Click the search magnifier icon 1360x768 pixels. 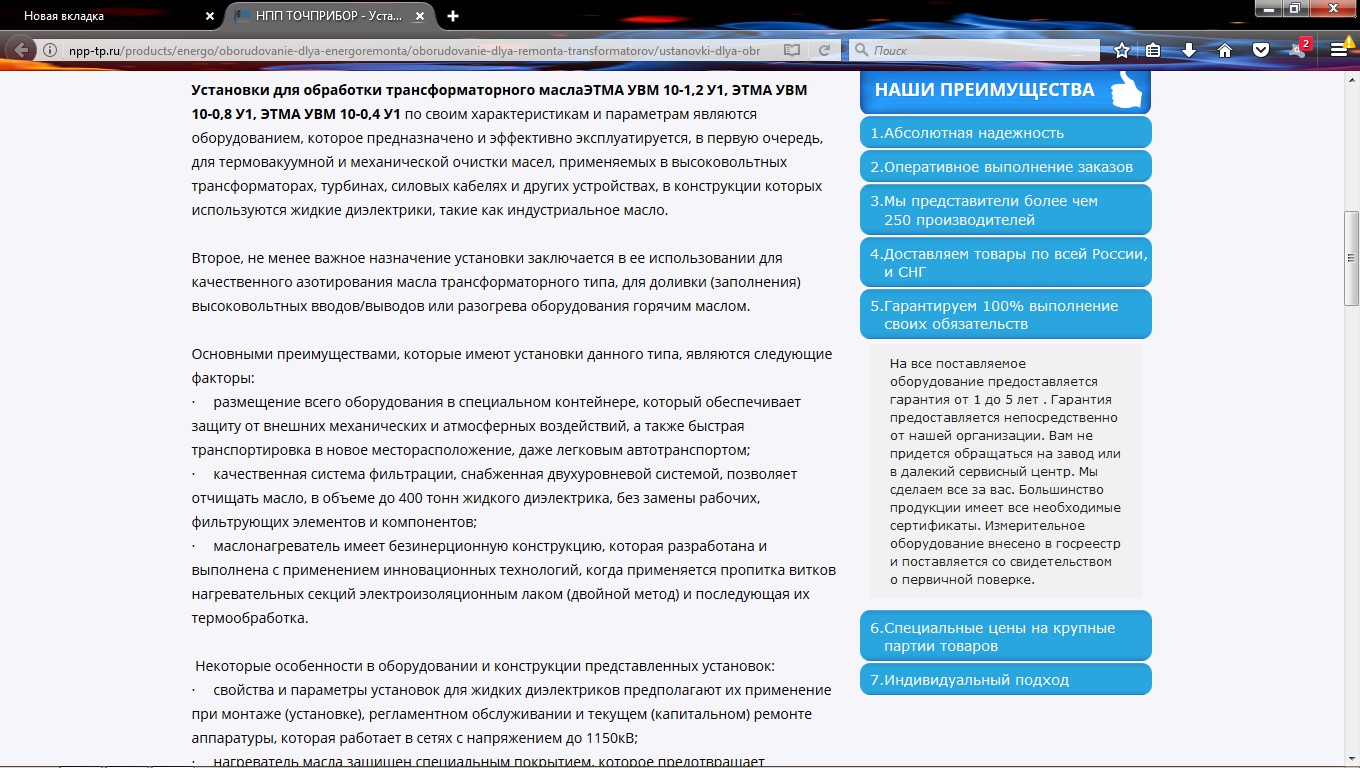861,50
